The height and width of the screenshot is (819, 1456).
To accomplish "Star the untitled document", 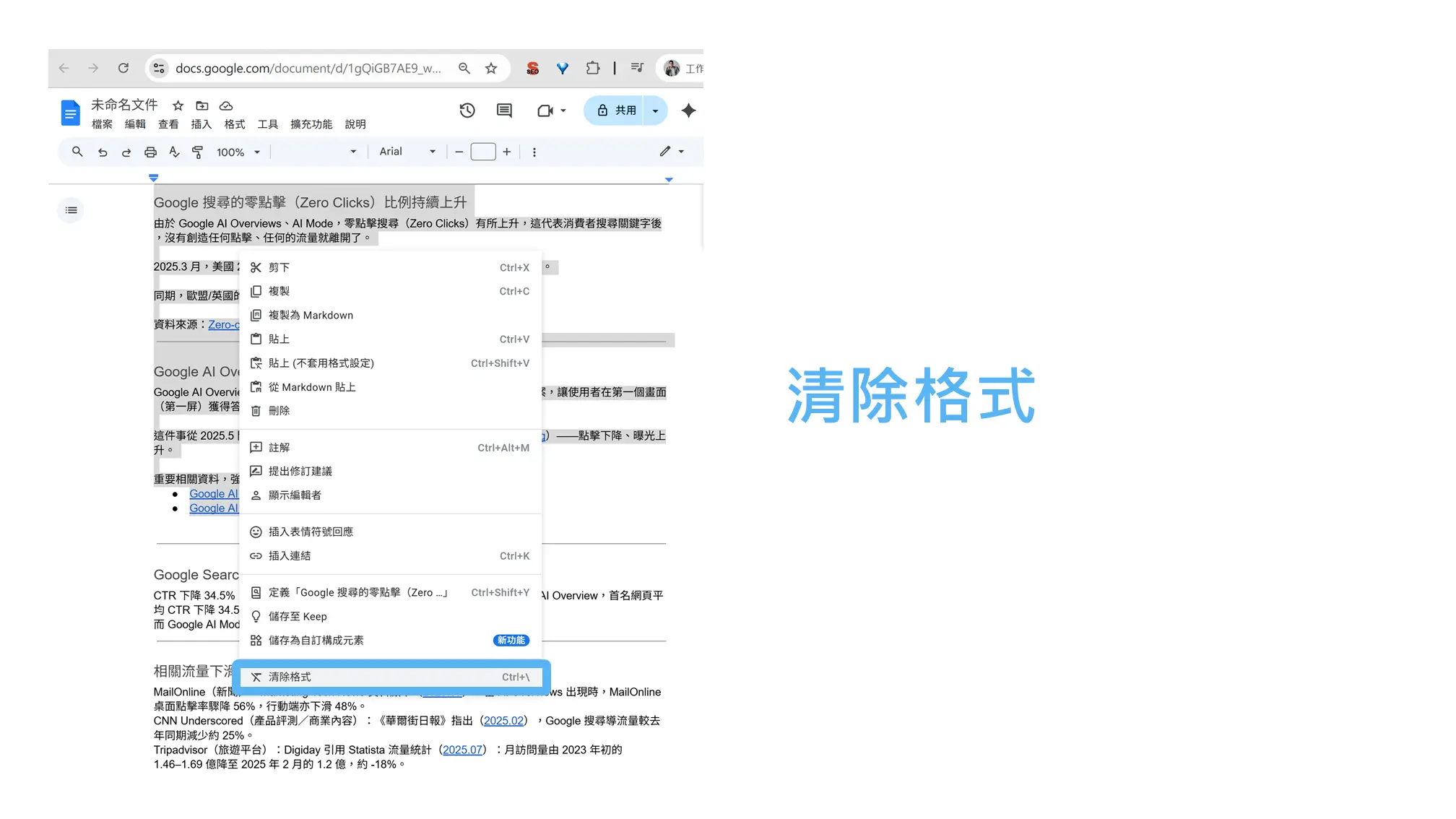I will pos(178,105).
